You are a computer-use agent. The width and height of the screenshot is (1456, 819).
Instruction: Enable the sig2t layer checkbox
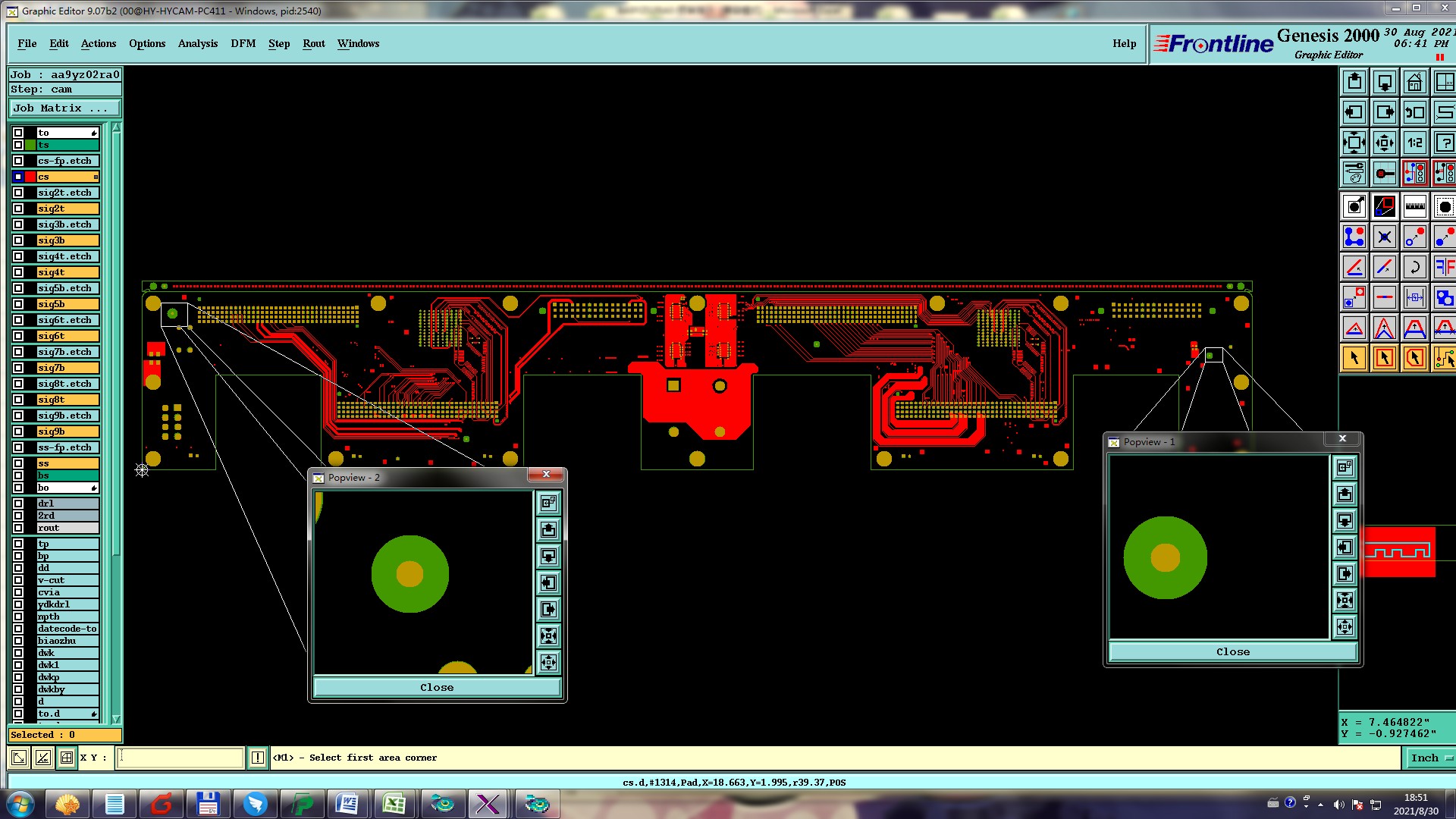18,209
